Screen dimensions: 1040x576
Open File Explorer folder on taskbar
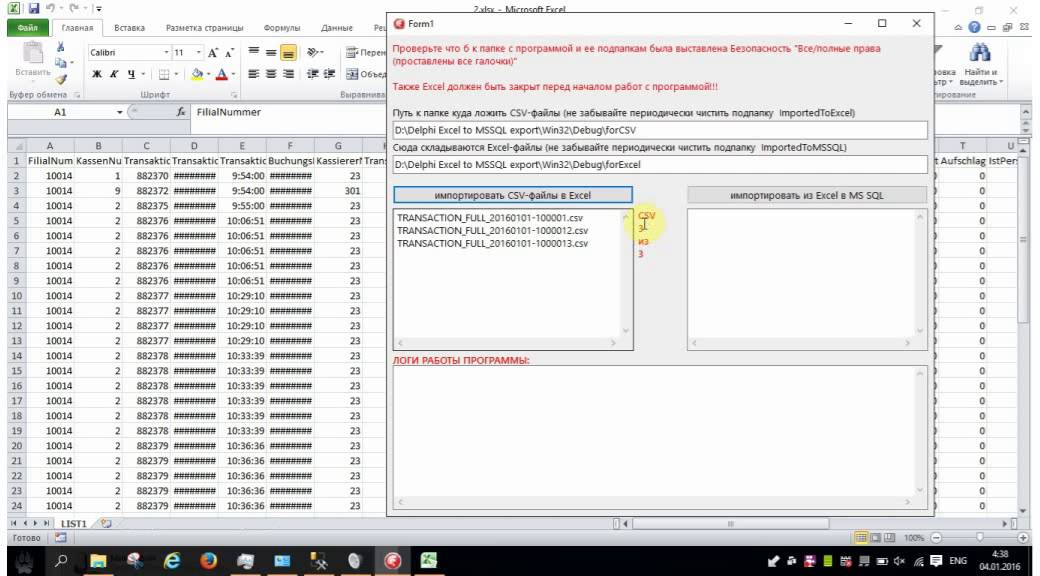point(98,561)
